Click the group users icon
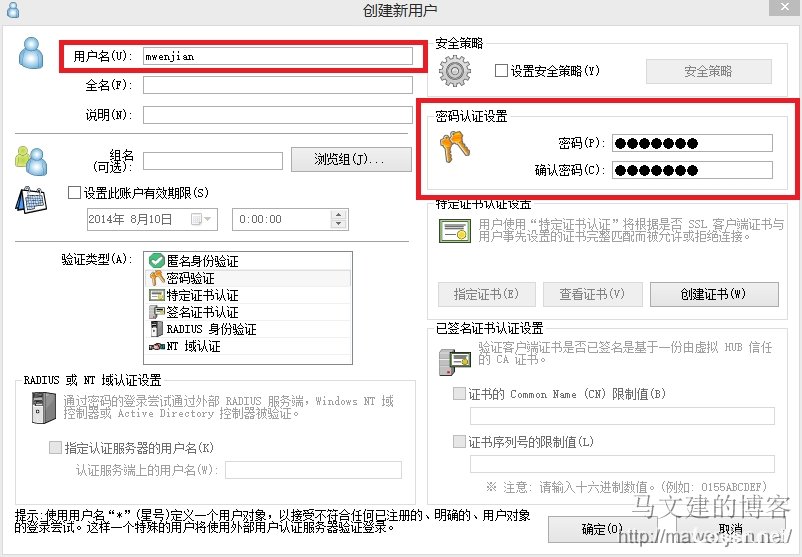Image resolution: width=802 pixels, height=557 pixels. [31, 160]
